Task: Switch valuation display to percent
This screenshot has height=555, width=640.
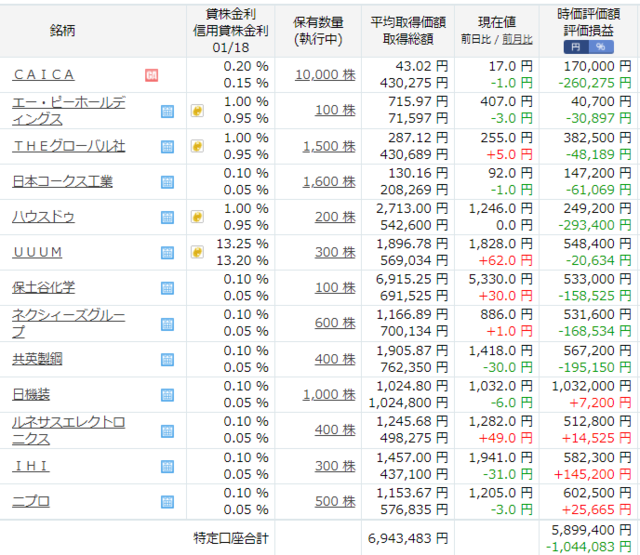Action: point(601,47)
